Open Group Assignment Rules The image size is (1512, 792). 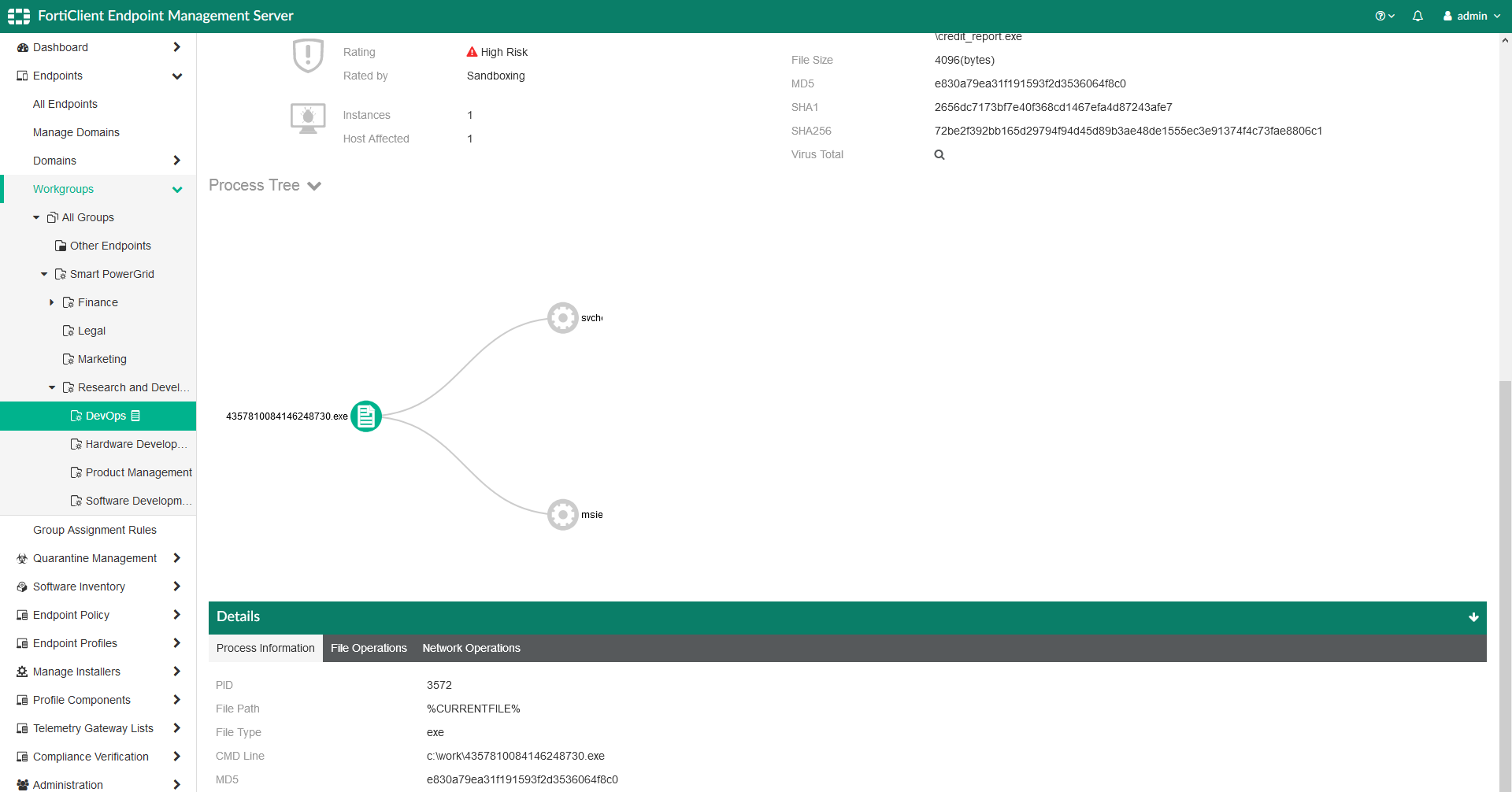[x=94, y=530]
